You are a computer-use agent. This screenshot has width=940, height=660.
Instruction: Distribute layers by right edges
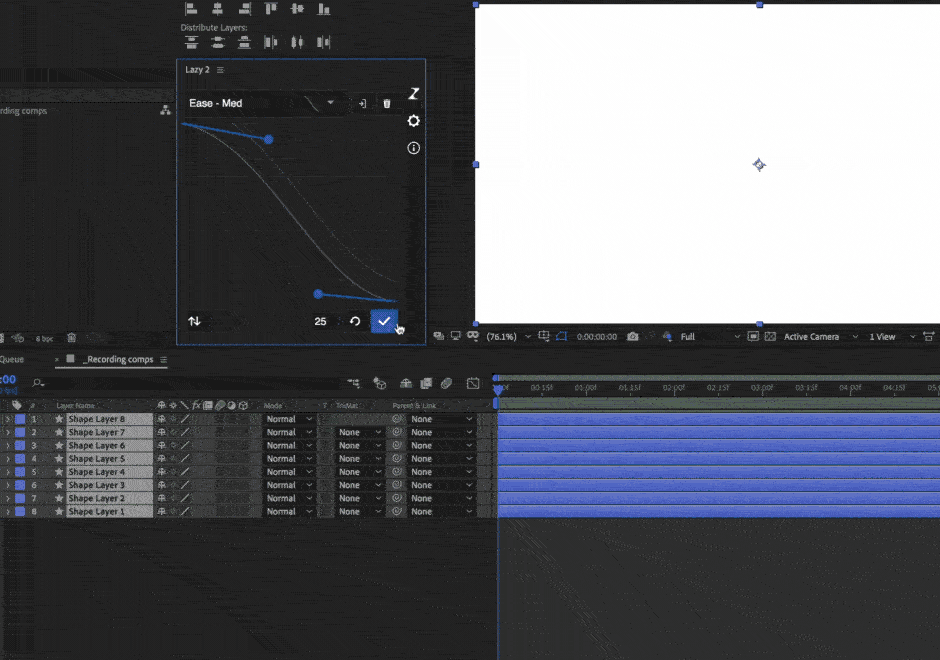[324, 42]
